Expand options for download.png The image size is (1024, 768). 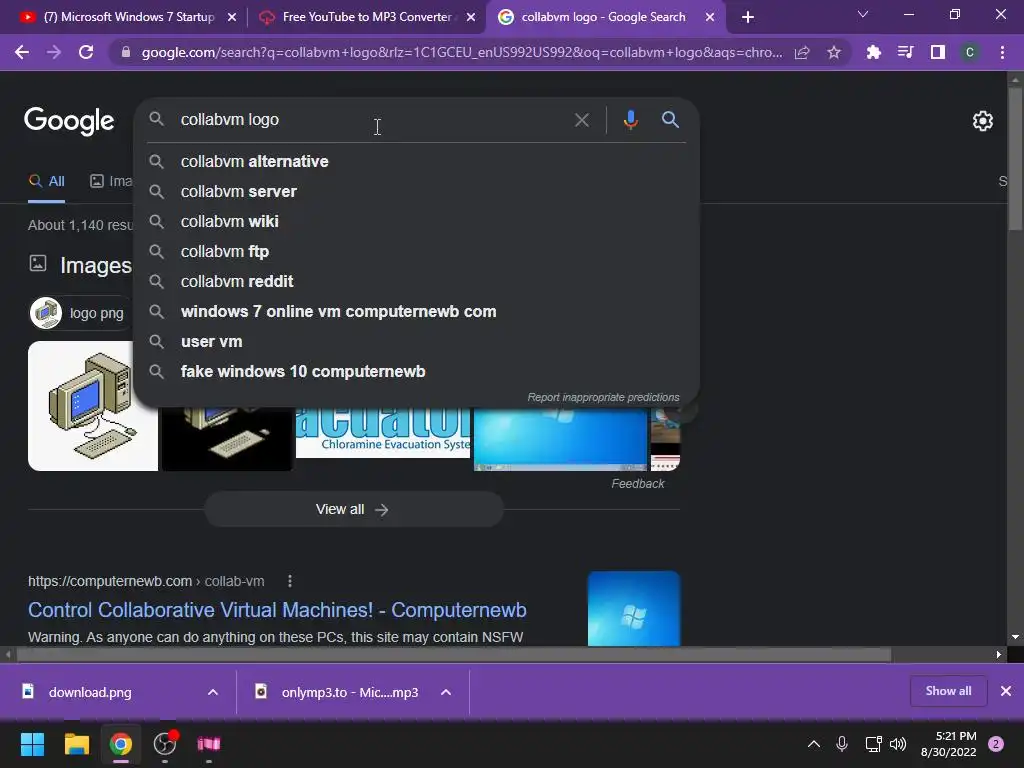pyautogui.click(x=213, y=692)
